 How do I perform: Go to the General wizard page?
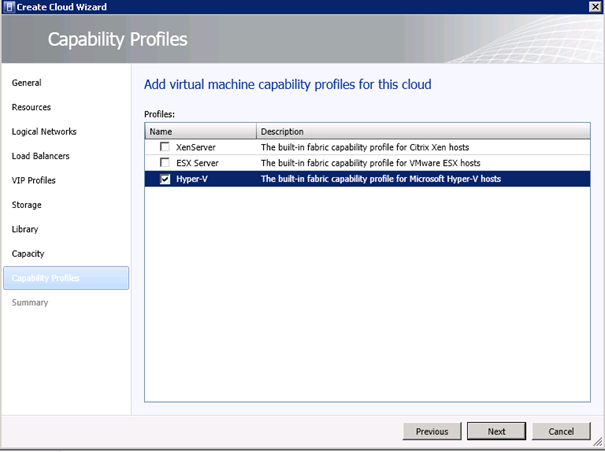point(27,83)
